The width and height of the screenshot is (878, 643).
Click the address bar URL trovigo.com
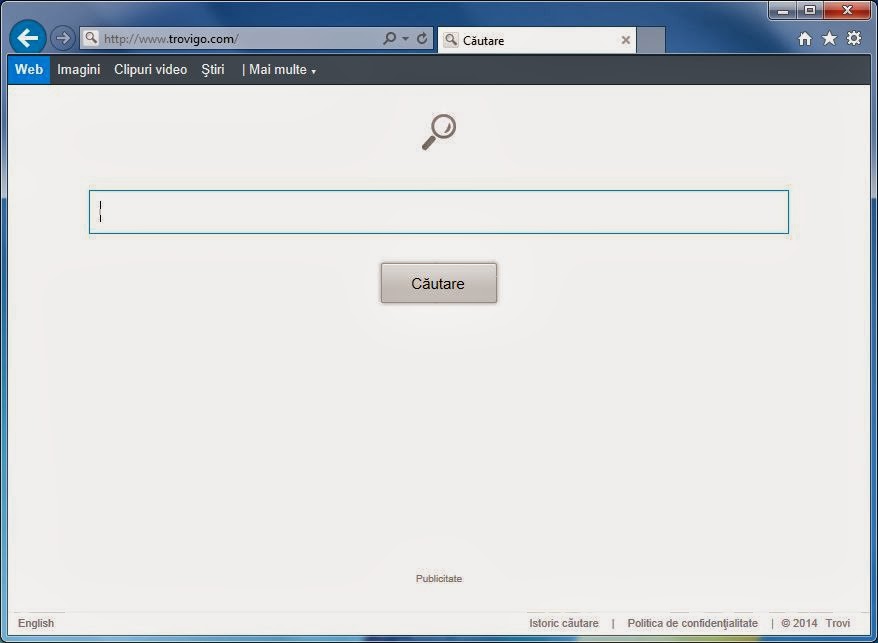171,39
